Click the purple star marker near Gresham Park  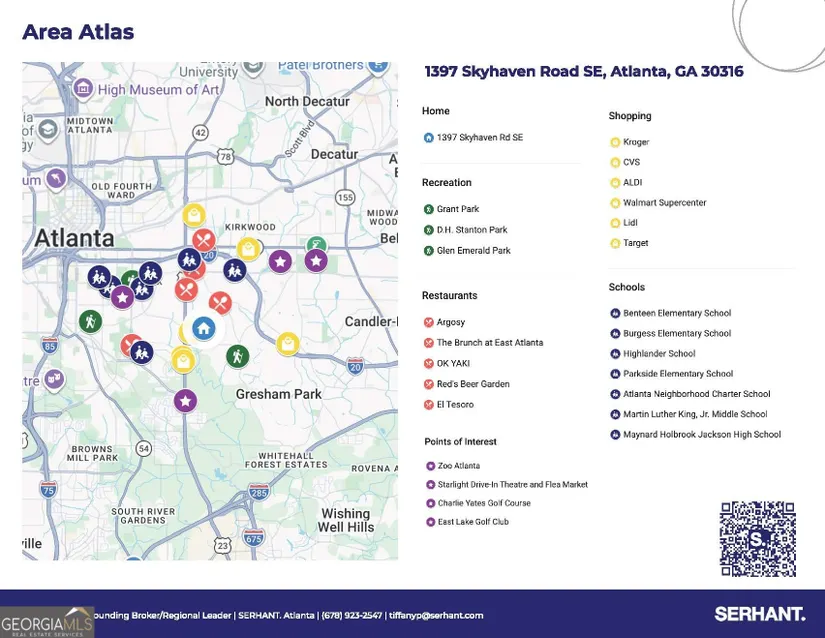(185, 401)
